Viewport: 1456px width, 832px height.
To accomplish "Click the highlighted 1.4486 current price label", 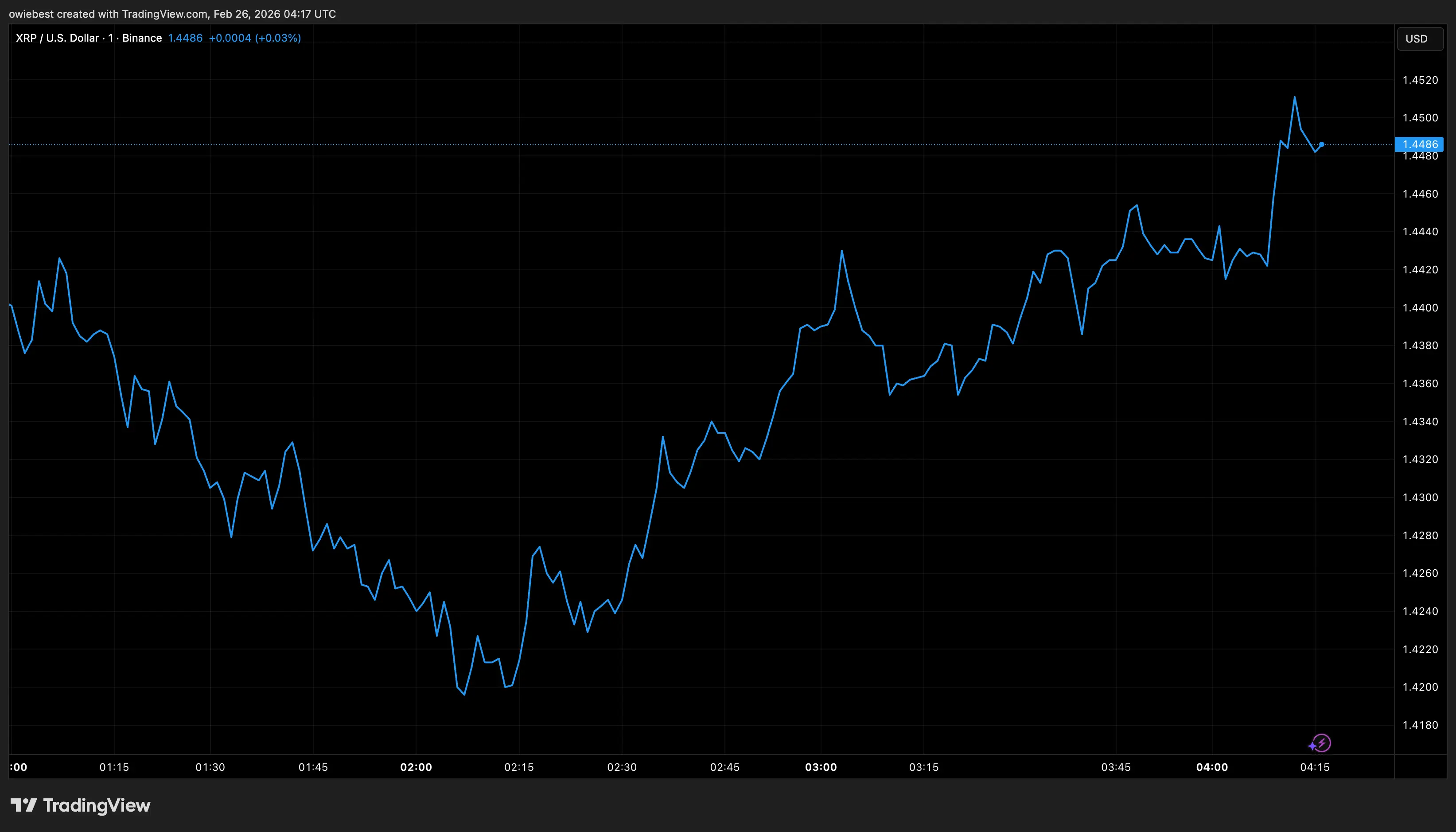I will click(x=1419, y=144).
